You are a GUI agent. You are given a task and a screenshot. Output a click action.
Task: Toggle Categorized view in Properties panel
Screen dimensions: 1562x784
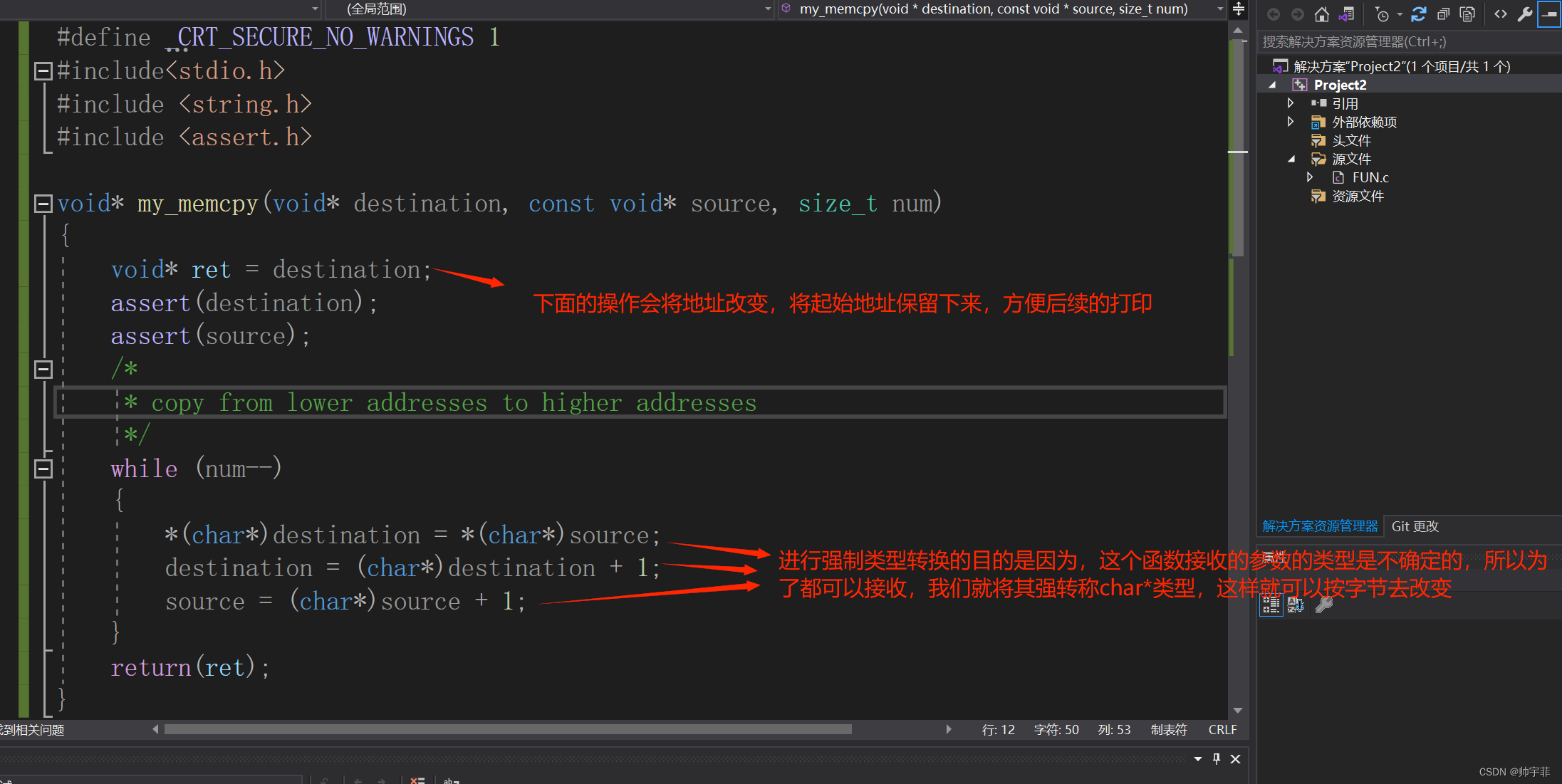coord(1271,605)
